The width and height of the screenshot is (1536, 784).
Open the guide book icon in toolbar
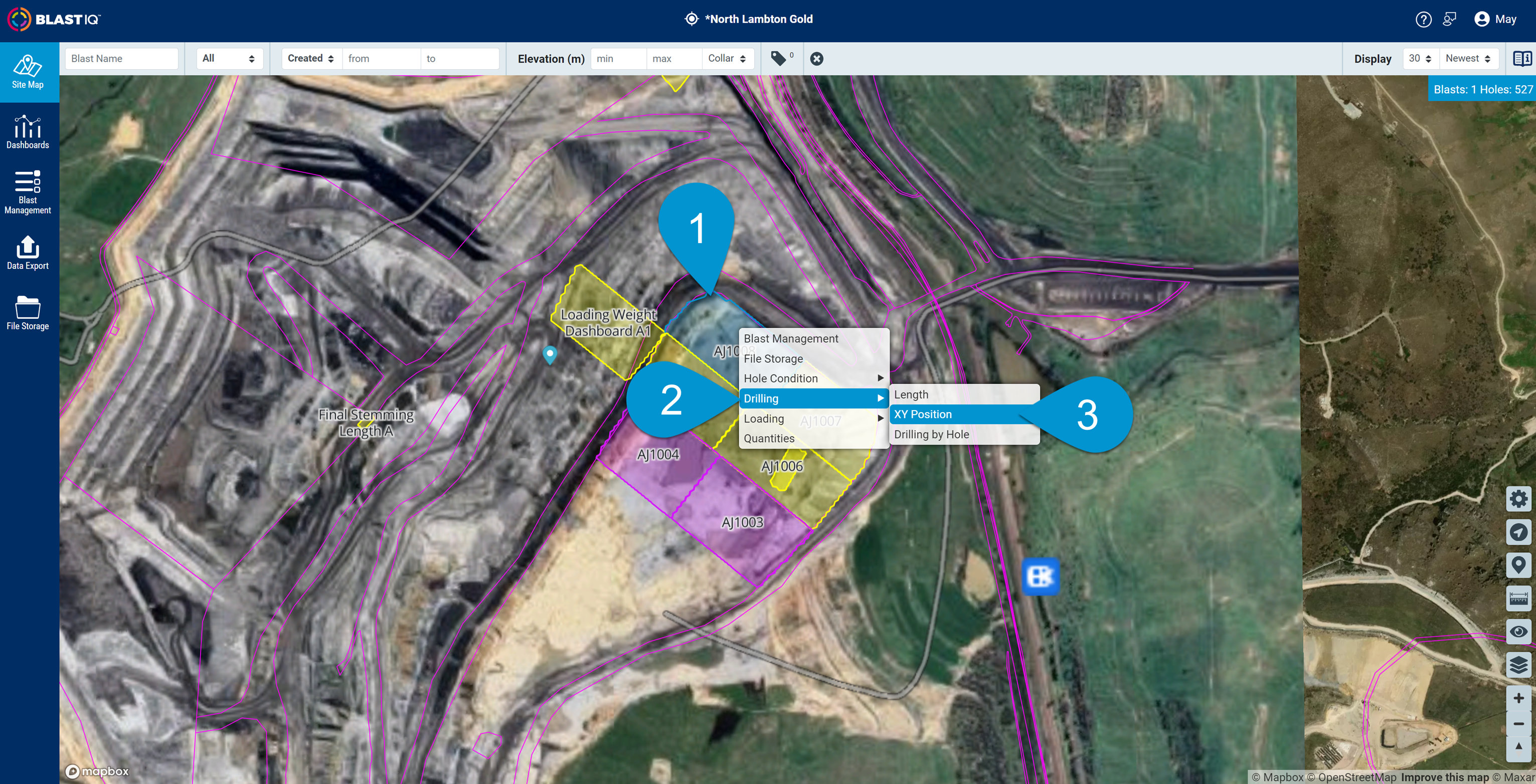[x=1521, y=59]
